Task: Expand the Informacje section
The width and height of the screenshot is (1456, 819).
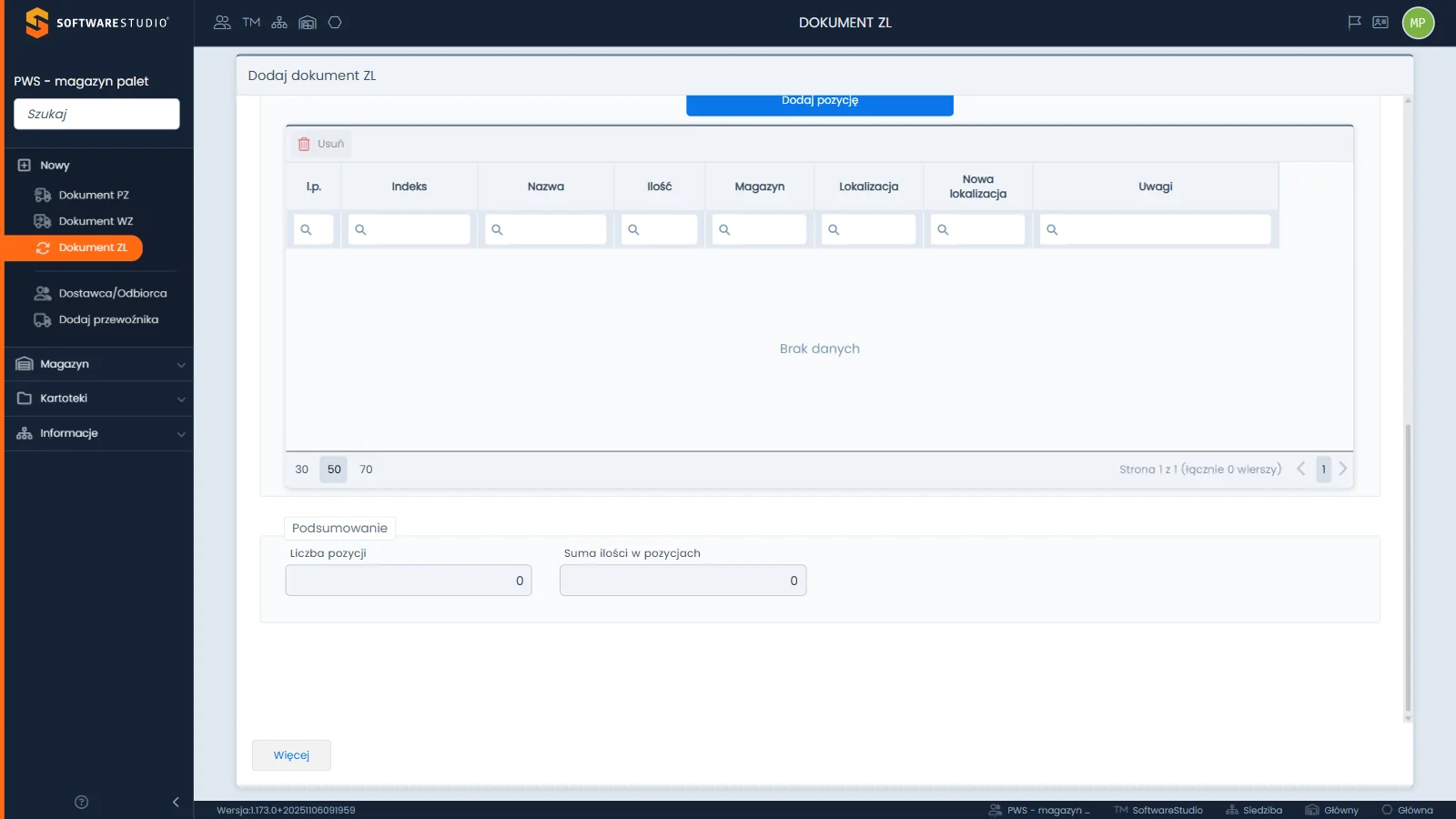Action: 99,433
